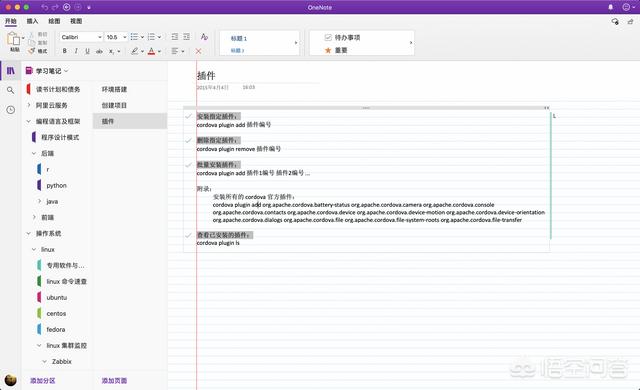Switch to the 视图 ribbon tab
The image size is (640, 390).
pos(76,21)
